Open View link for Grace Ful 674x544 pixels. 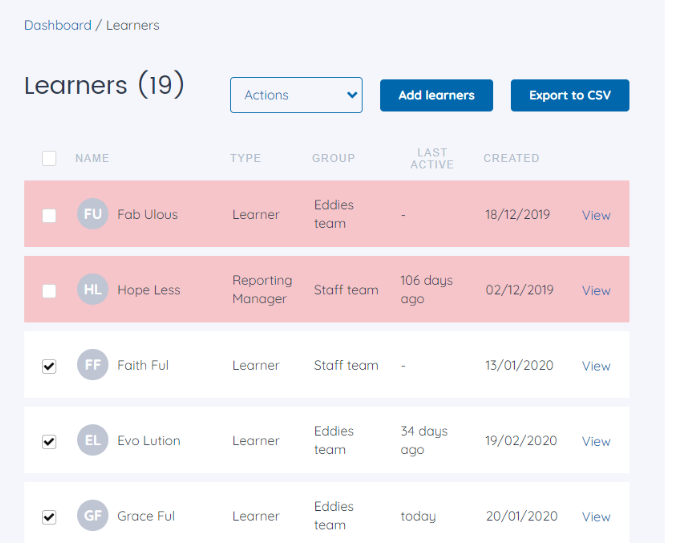pyautogui.click(x=596, y=517)
